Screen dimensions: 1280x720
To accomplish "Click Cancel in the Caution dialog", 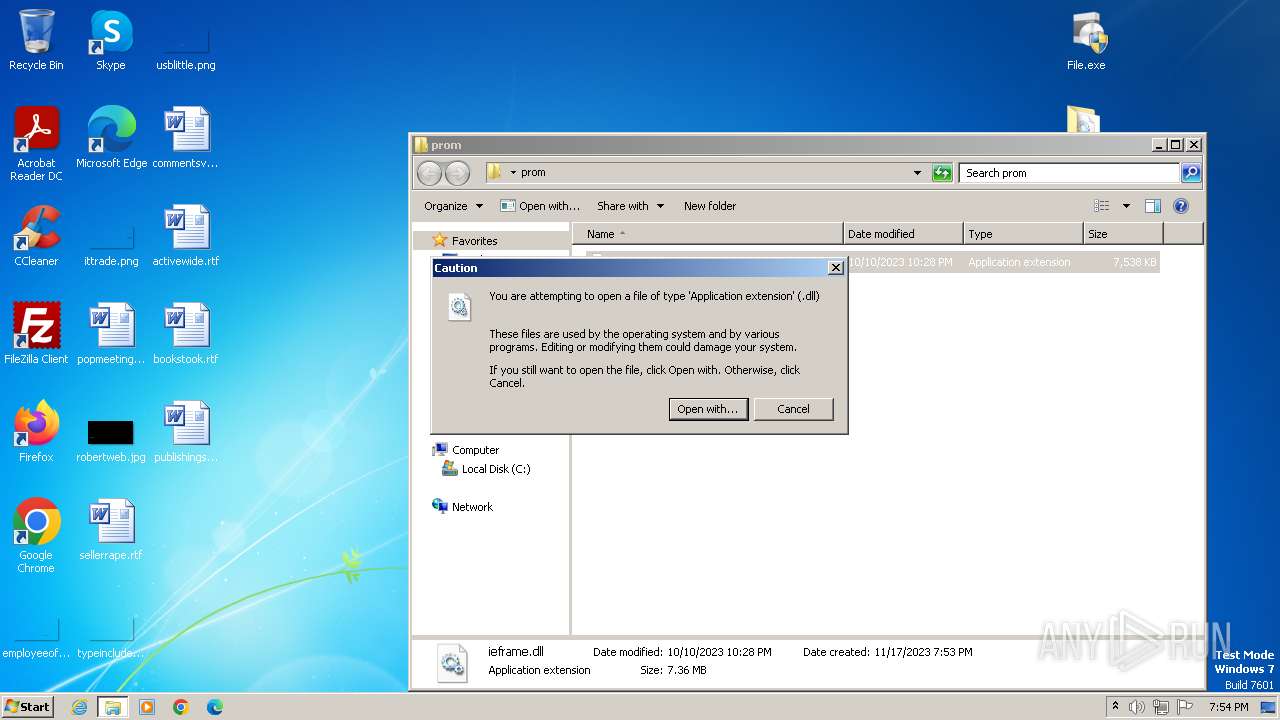I will [794, 409].
